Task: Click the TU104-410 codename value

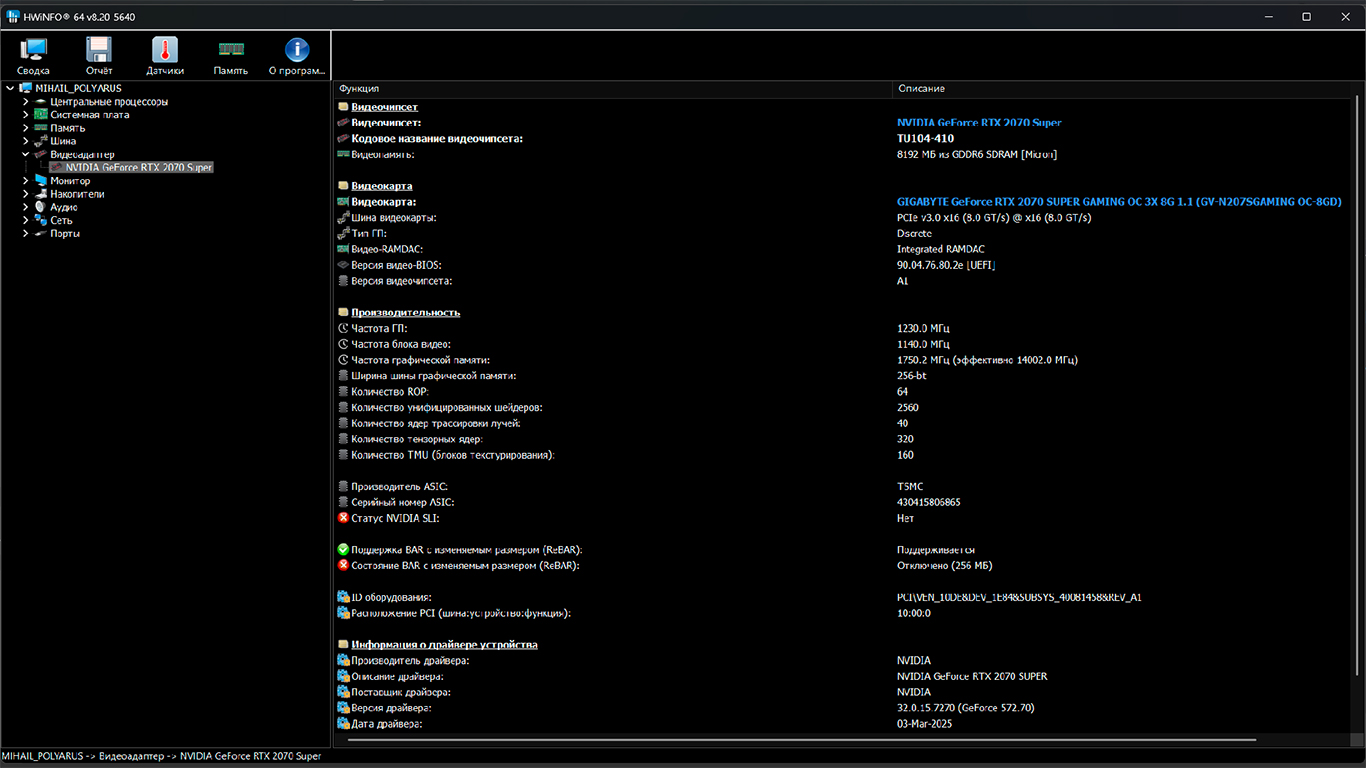Action: click(925, 139)
